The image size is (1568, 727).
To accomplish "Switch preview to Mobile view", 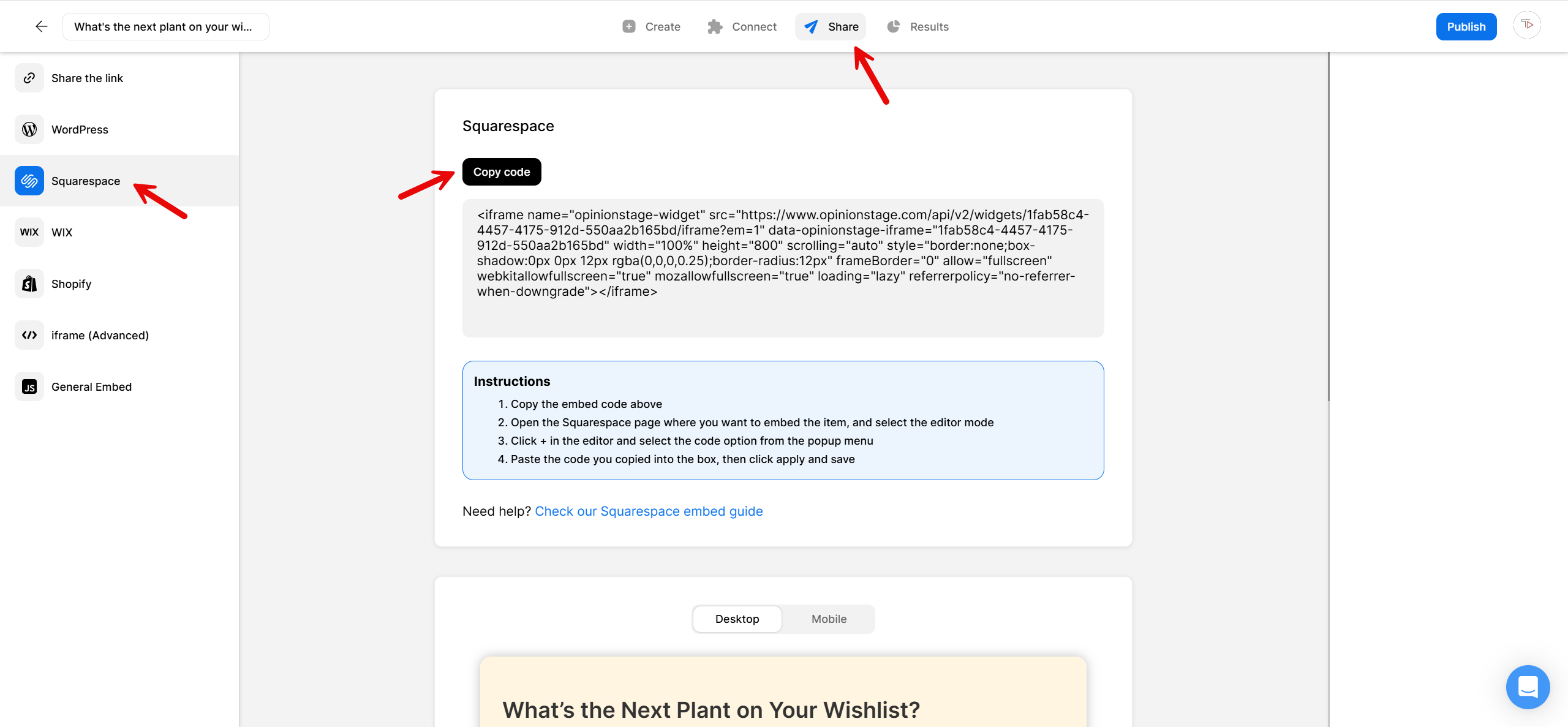I will 828,619.
